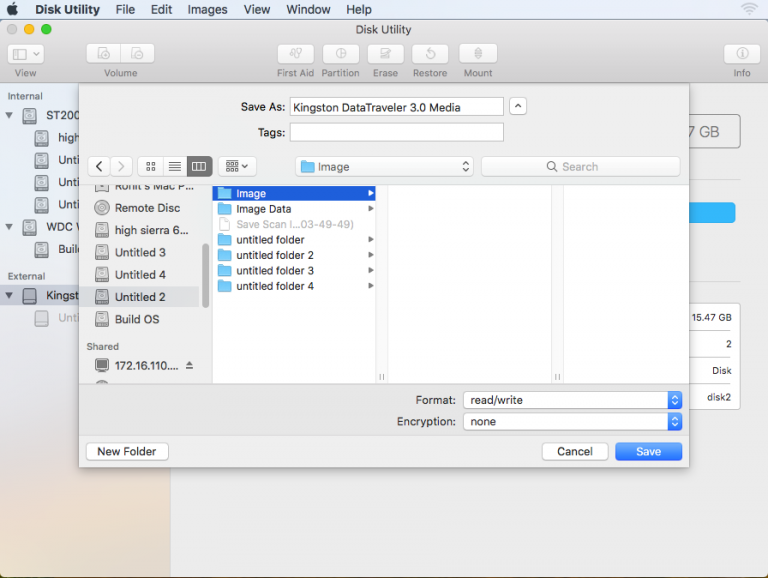Screen dimensions: 768x578
Task: Open the Window menu
Action: (308, 9)
